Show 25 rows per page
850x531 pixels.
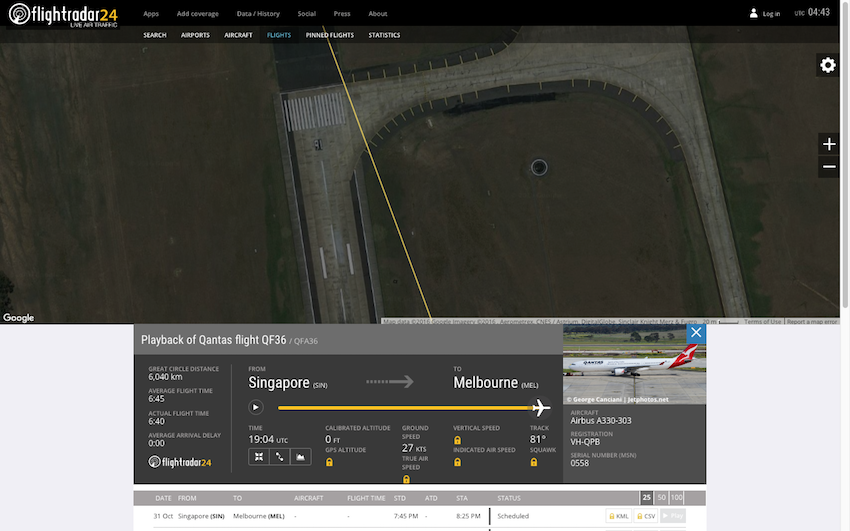click(646, 497)
